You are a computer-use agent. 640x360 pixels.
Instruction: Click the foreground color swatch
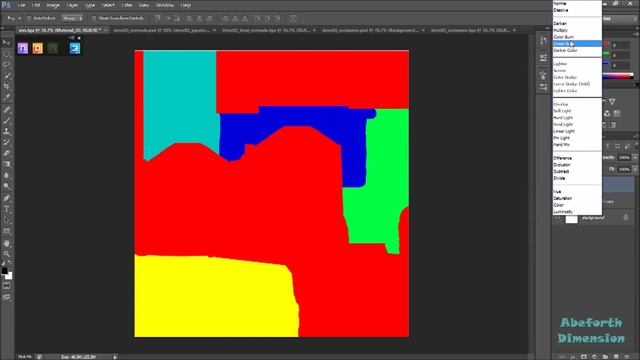pos(4,271)
